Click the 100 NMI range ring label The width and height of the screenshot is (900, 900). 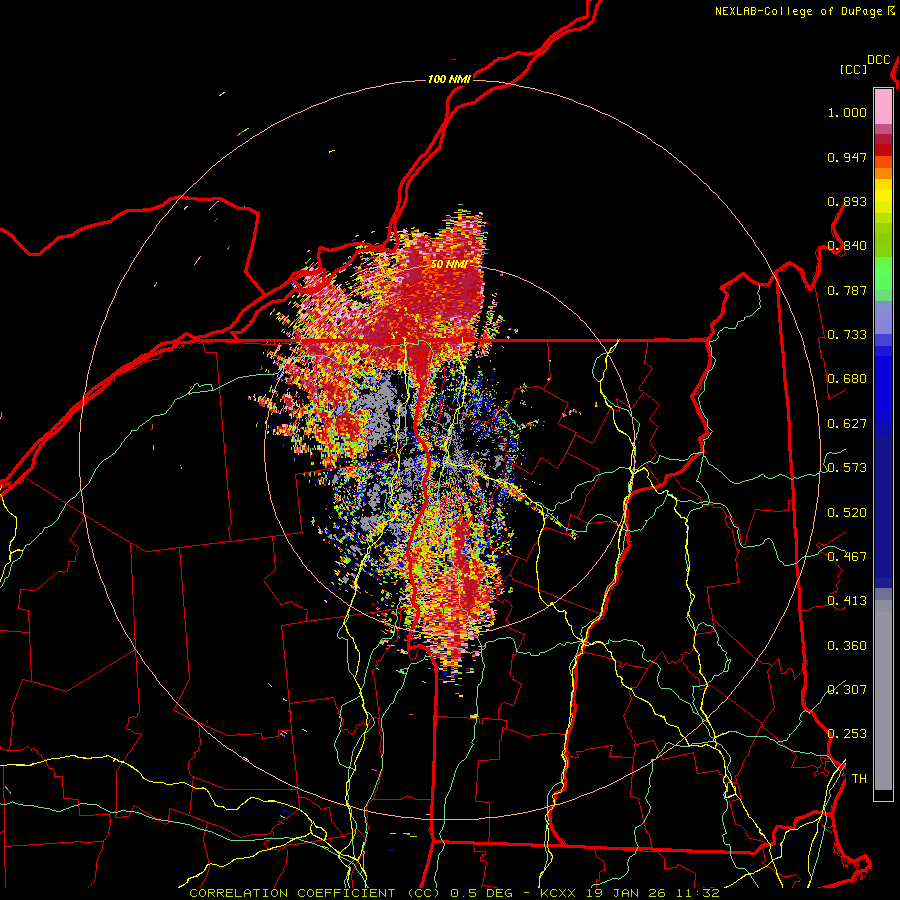point(449,79)
